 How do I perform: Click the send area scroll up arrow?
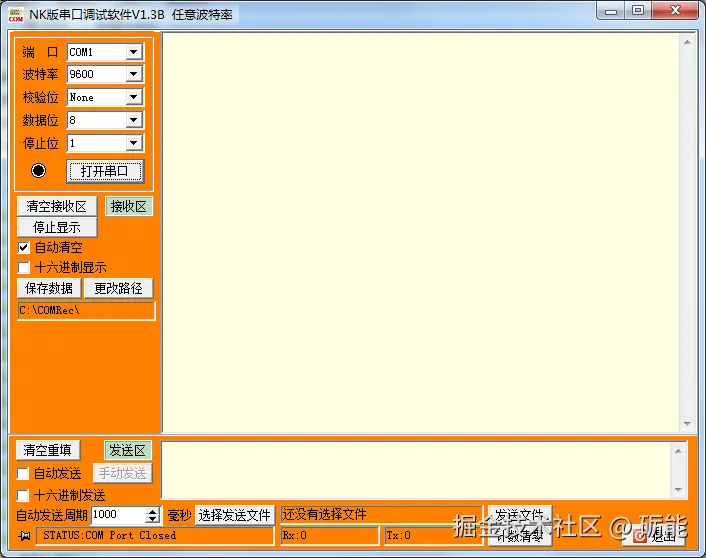[678, 451]
